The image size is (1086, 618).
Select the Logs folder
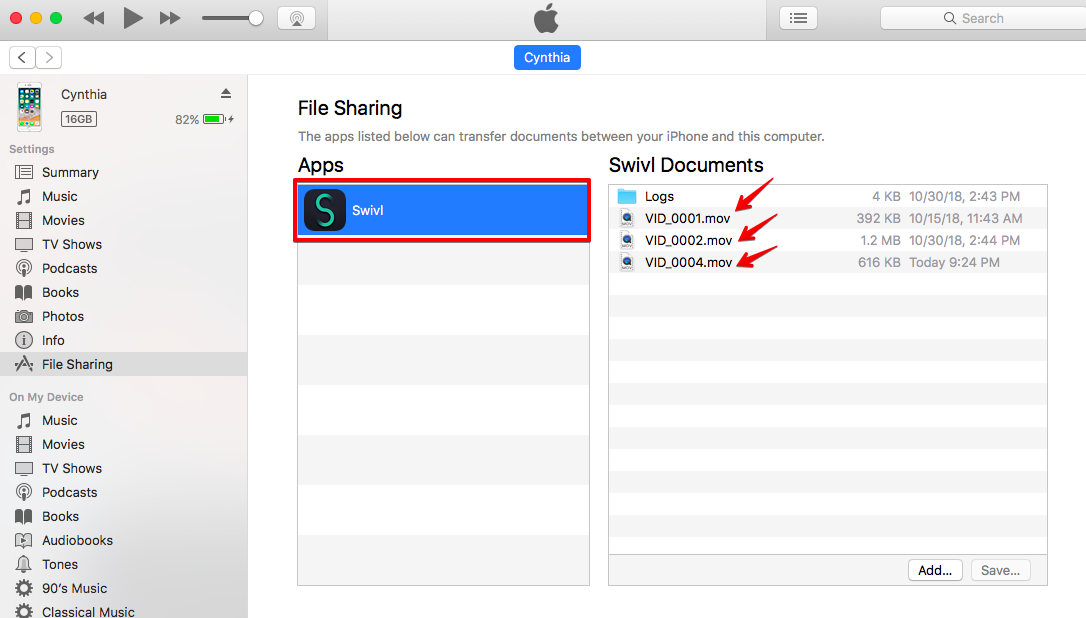[x=659, y=196]
